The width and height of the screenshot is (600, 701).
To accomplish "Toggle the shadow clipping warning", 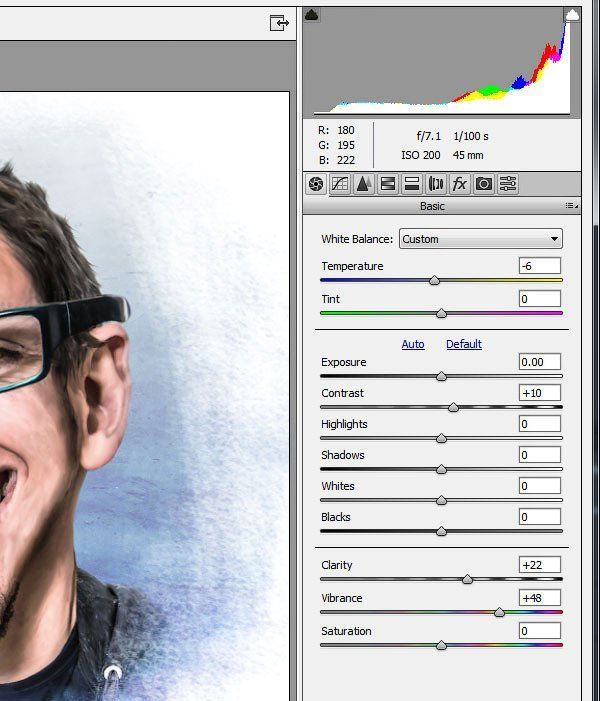I will click(312, 15).
